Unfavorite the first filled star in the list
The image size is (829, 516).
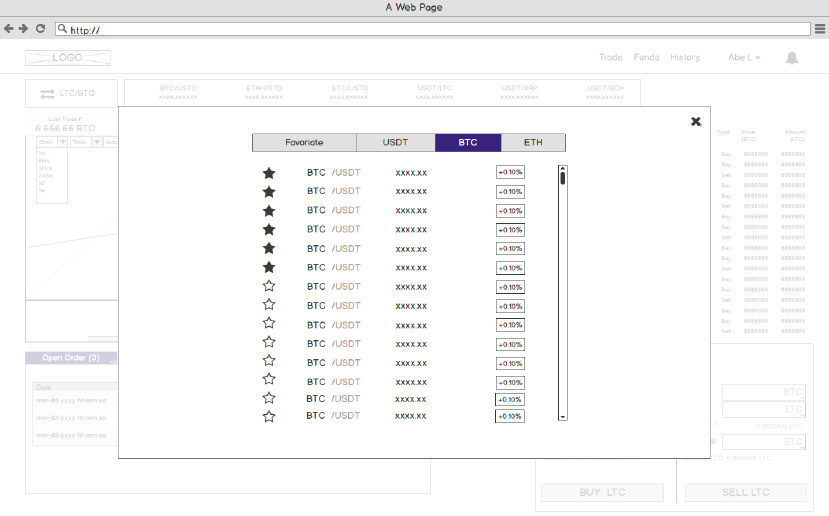click(x=269, y=173)
